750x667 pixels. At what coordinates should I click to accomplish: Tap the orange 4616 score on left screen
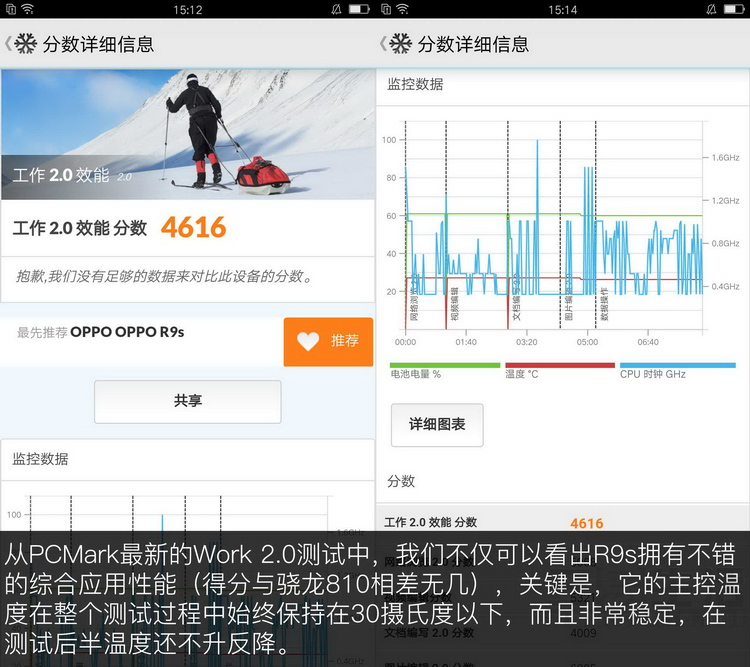193,227
